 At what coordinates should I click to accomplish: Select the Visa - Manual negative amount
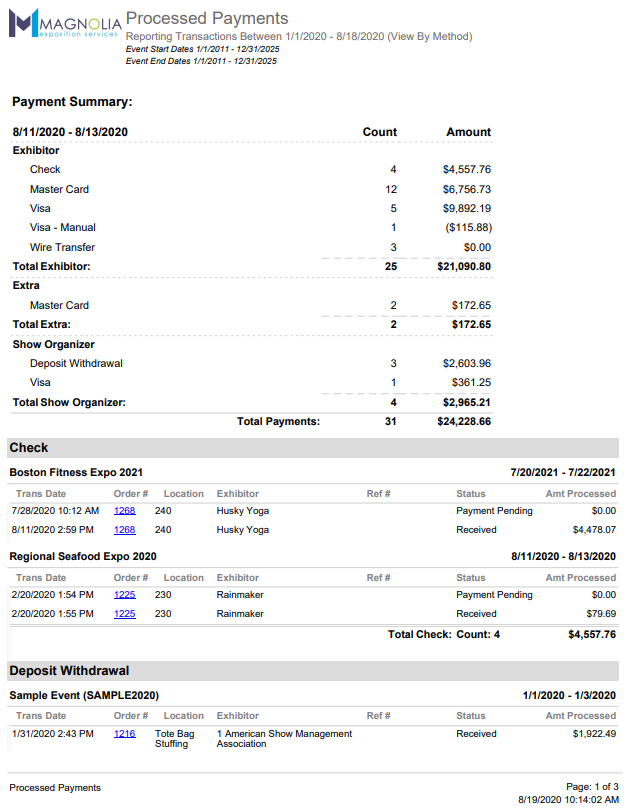pyautogui.click(x=465, y=228)
